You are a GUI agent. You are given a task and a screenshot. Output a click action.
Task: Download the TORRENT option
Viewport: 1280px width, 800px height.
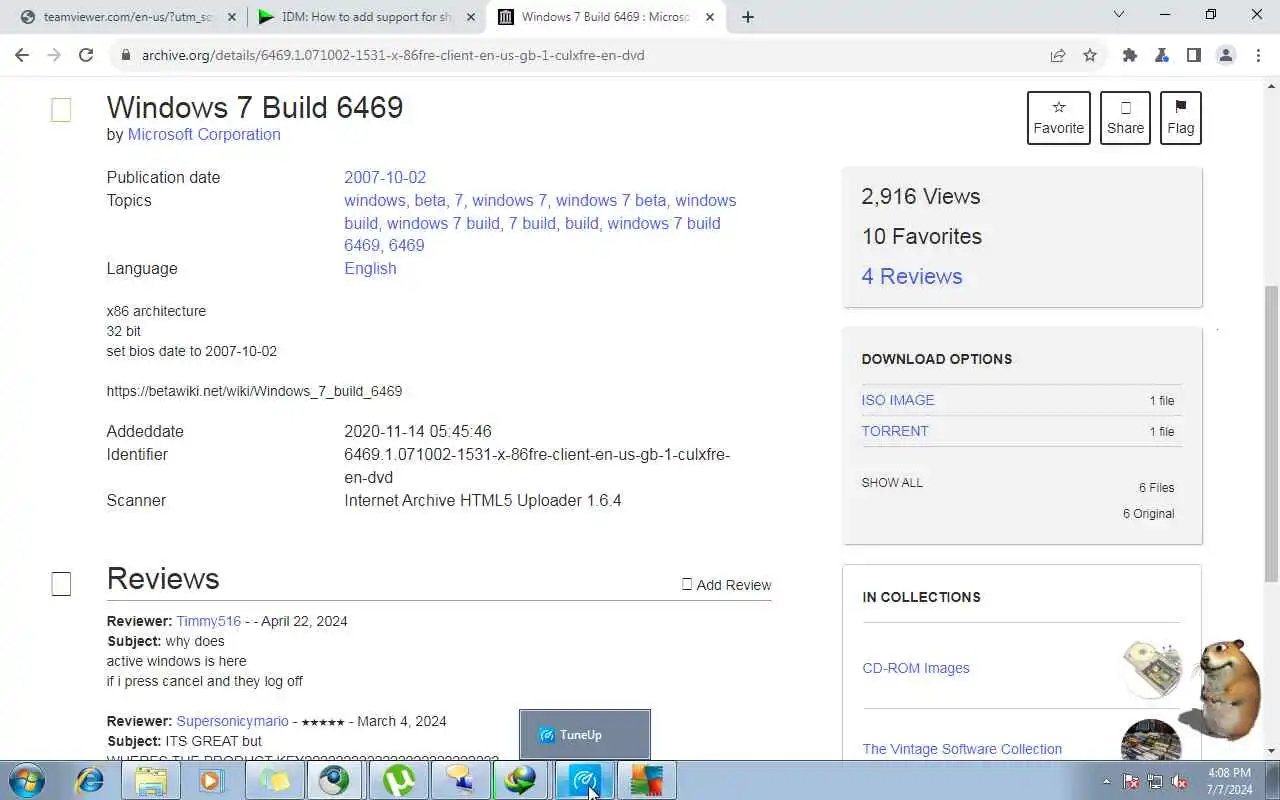pos(895,431)
